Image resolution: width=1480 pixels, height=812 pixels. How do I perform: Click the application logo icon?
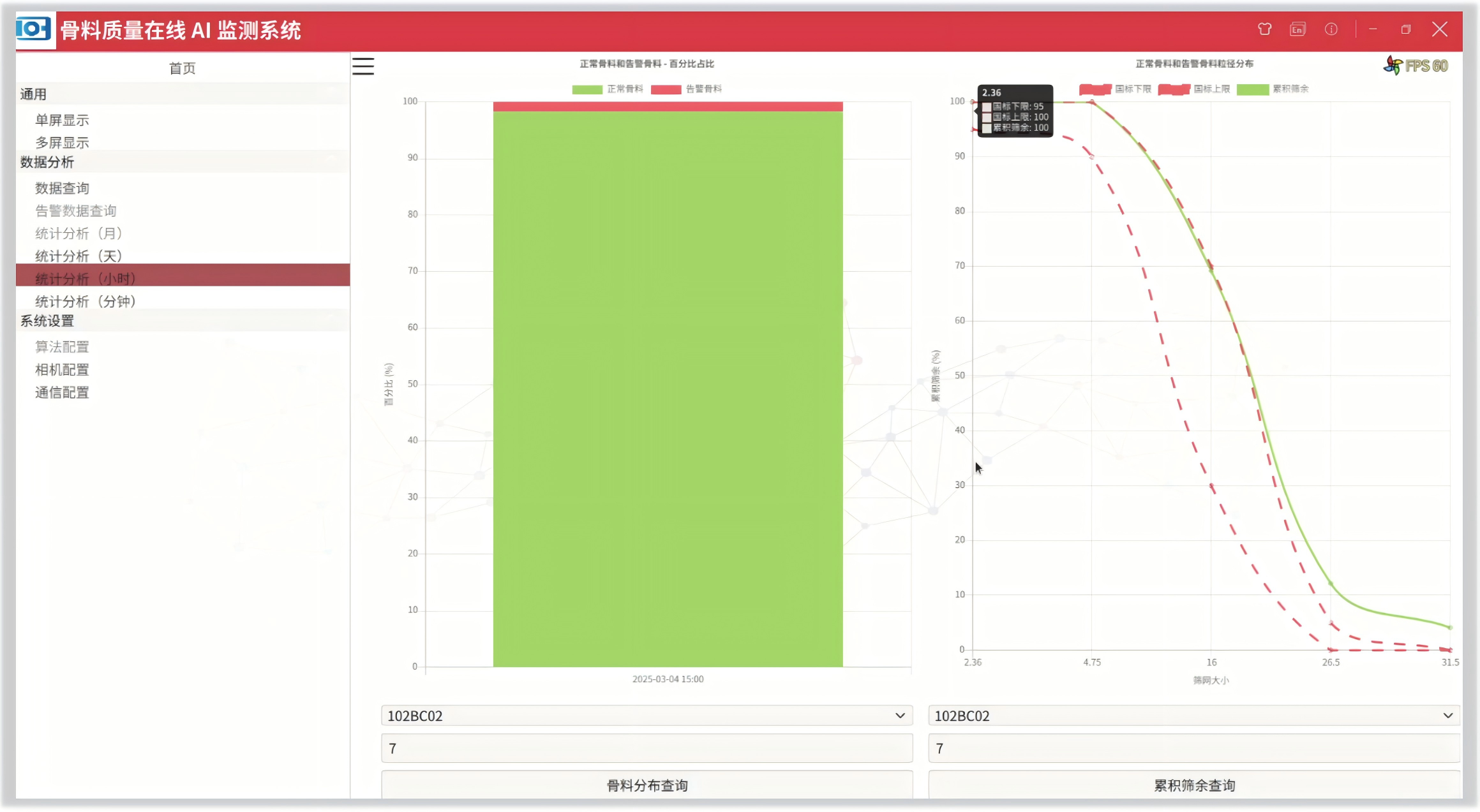tap(33, 29)
